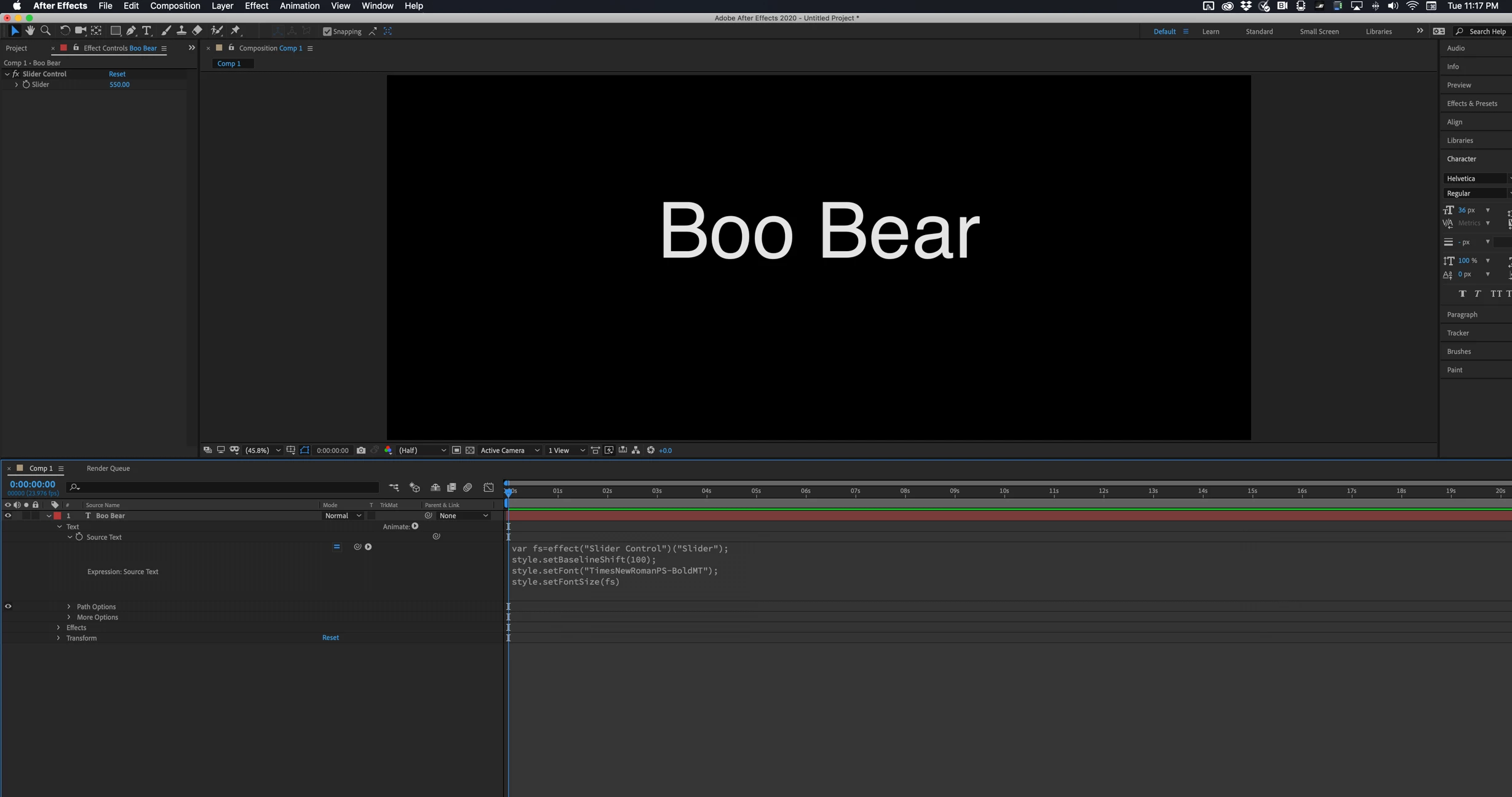
Task: Toggle the Snapping checkbox
Action: (327, 31)
